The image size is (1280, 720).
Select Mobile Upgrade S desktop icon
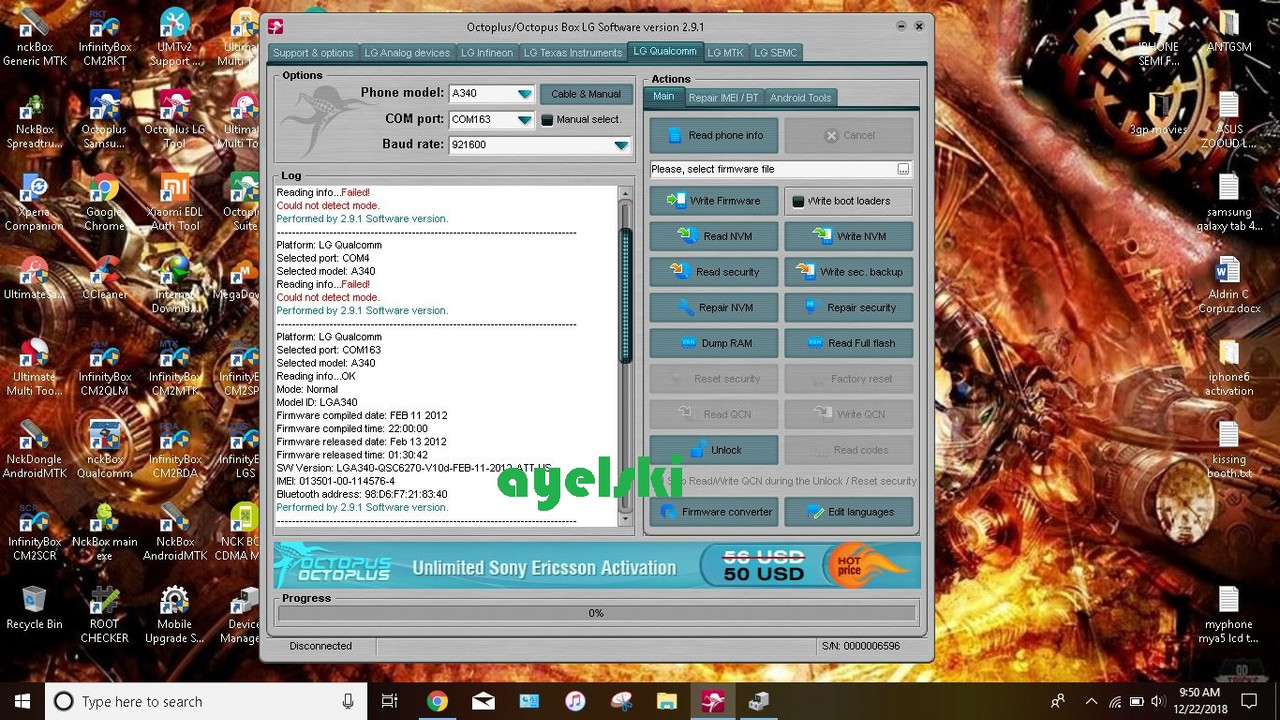pyautogui.click(x=175, y=614)
